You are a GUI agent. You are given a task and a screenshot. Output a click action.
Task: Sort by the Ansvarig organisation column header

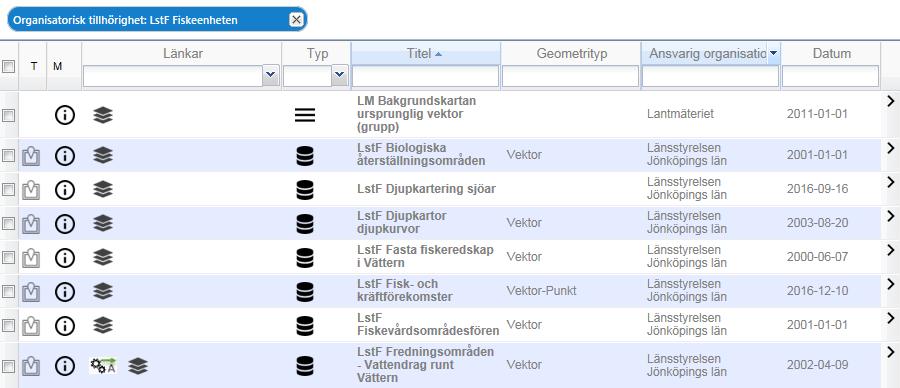point(707,53)
